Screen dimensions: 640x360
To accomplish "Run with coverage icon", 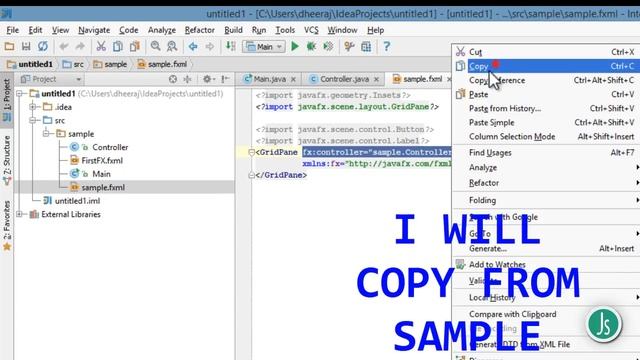I will coord(328,47).
